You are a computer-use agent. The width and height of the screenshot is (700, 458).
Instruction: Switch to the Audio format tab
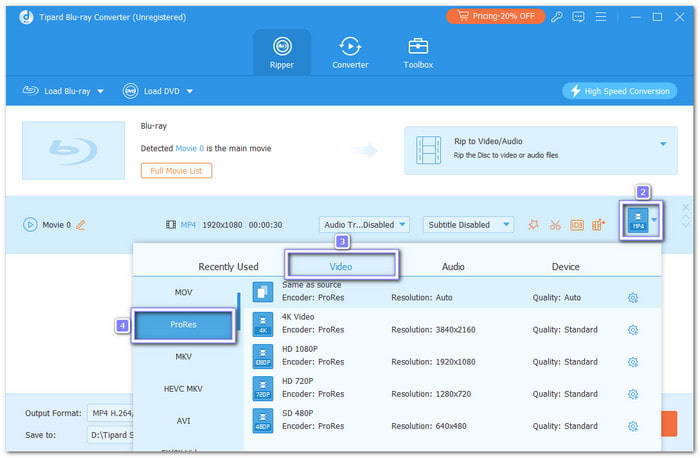(x=453, y=267)
